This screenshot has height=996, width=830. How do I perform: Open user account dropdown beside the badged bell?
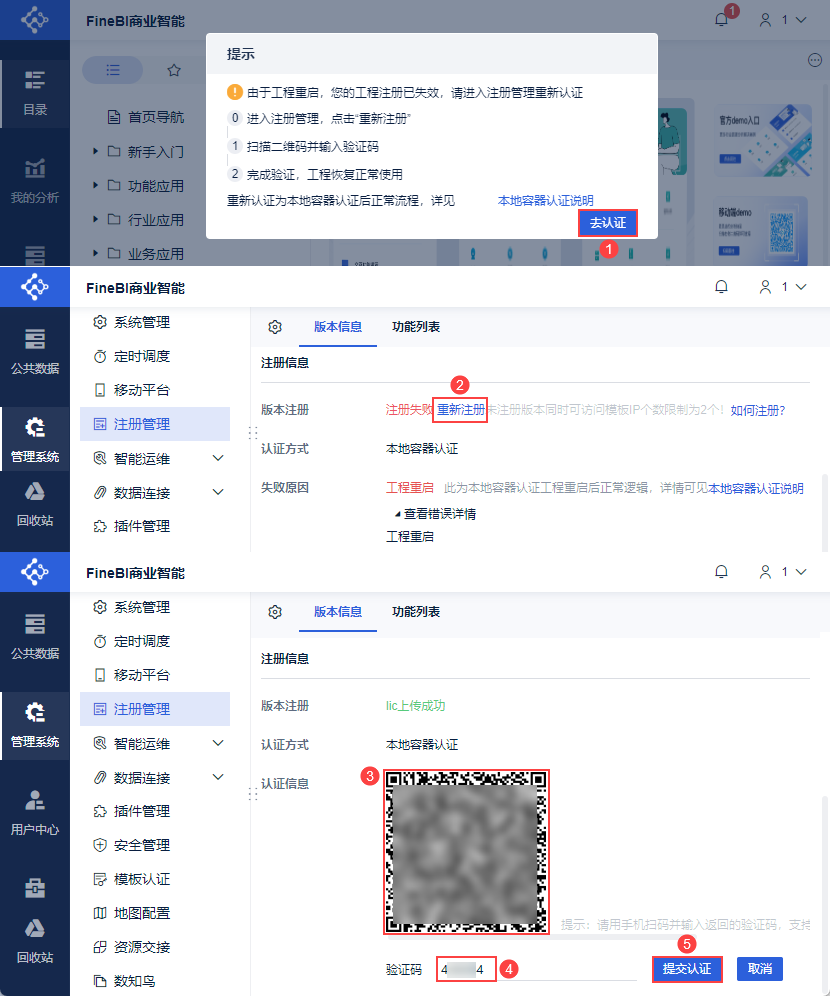[x=783, y=20]
